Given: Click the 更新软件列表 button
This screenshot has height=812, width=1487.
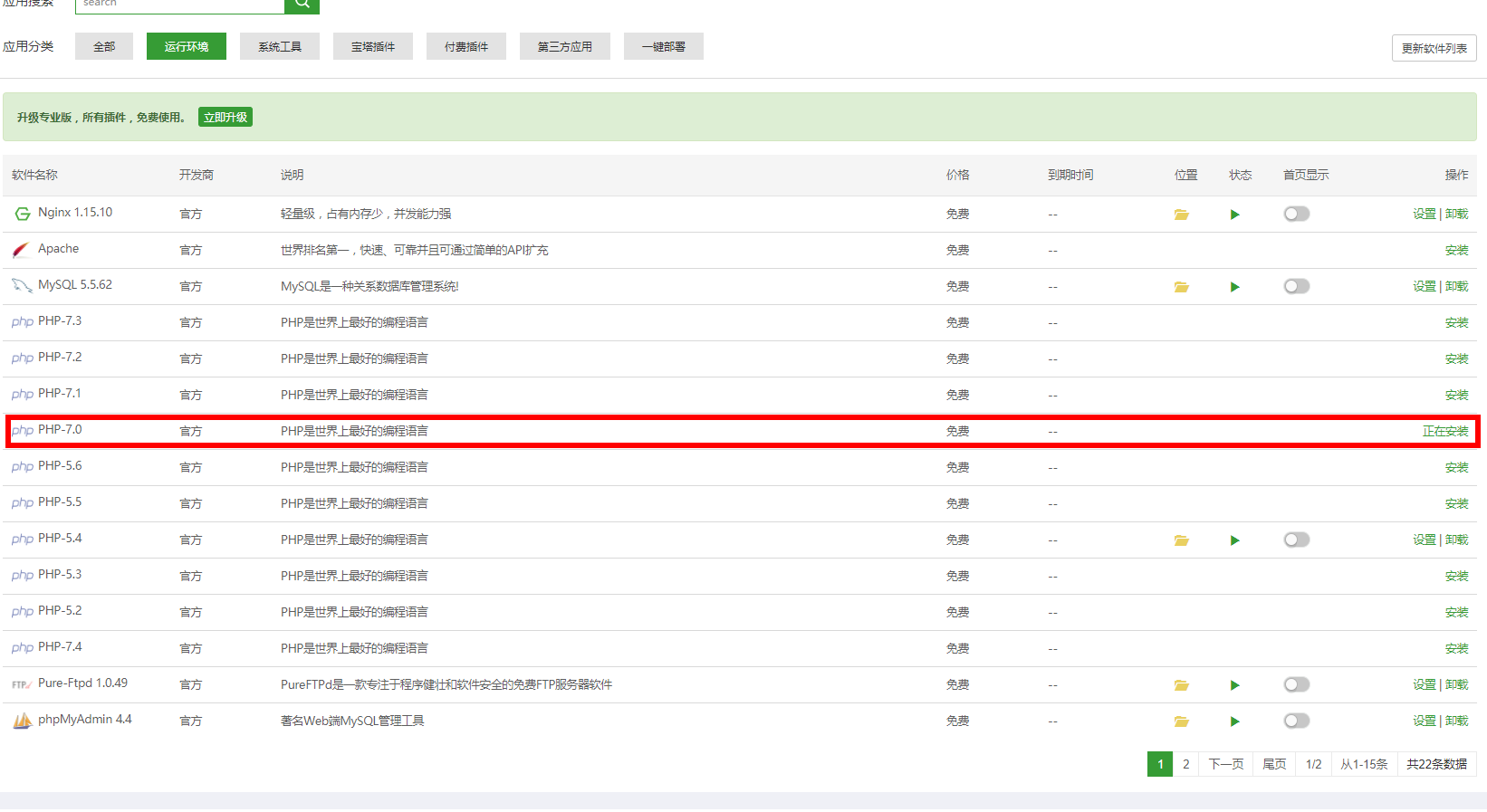Looking at the screenshot, I should [x=1434, y=48].
